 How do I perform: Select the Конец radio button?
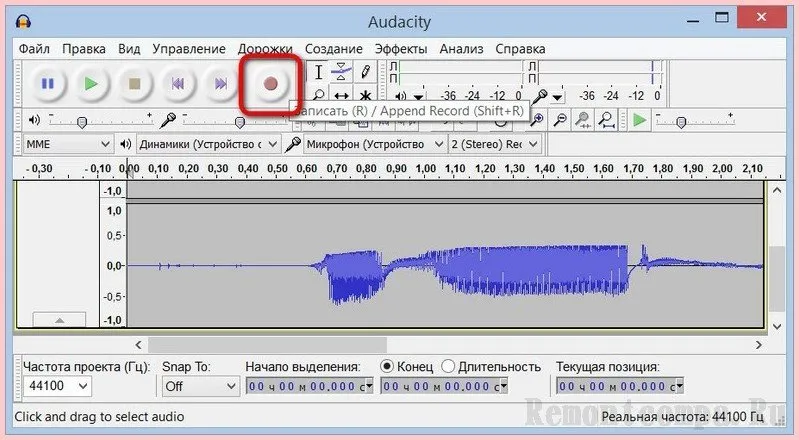click(387, 366)
